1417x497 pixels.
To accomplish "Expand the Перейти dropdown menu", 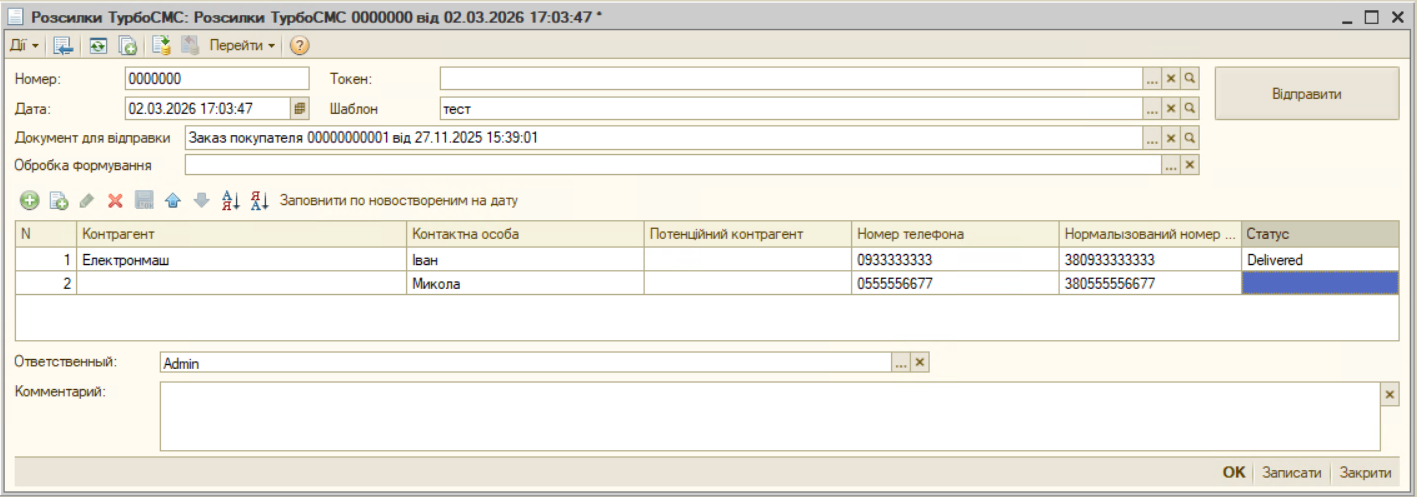I will [242, 46].
